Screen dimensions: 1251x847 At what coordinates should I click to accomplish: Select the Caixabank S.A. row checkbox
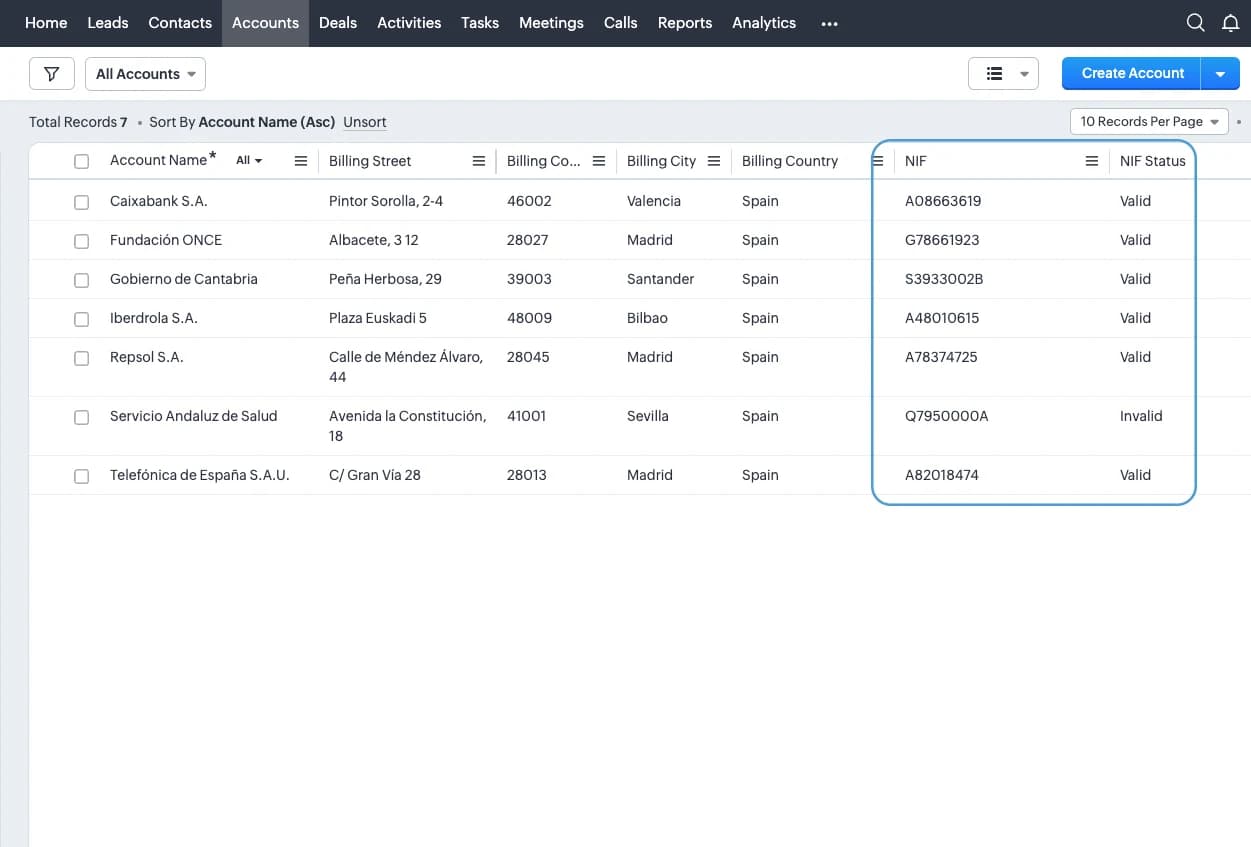point(82,202)
